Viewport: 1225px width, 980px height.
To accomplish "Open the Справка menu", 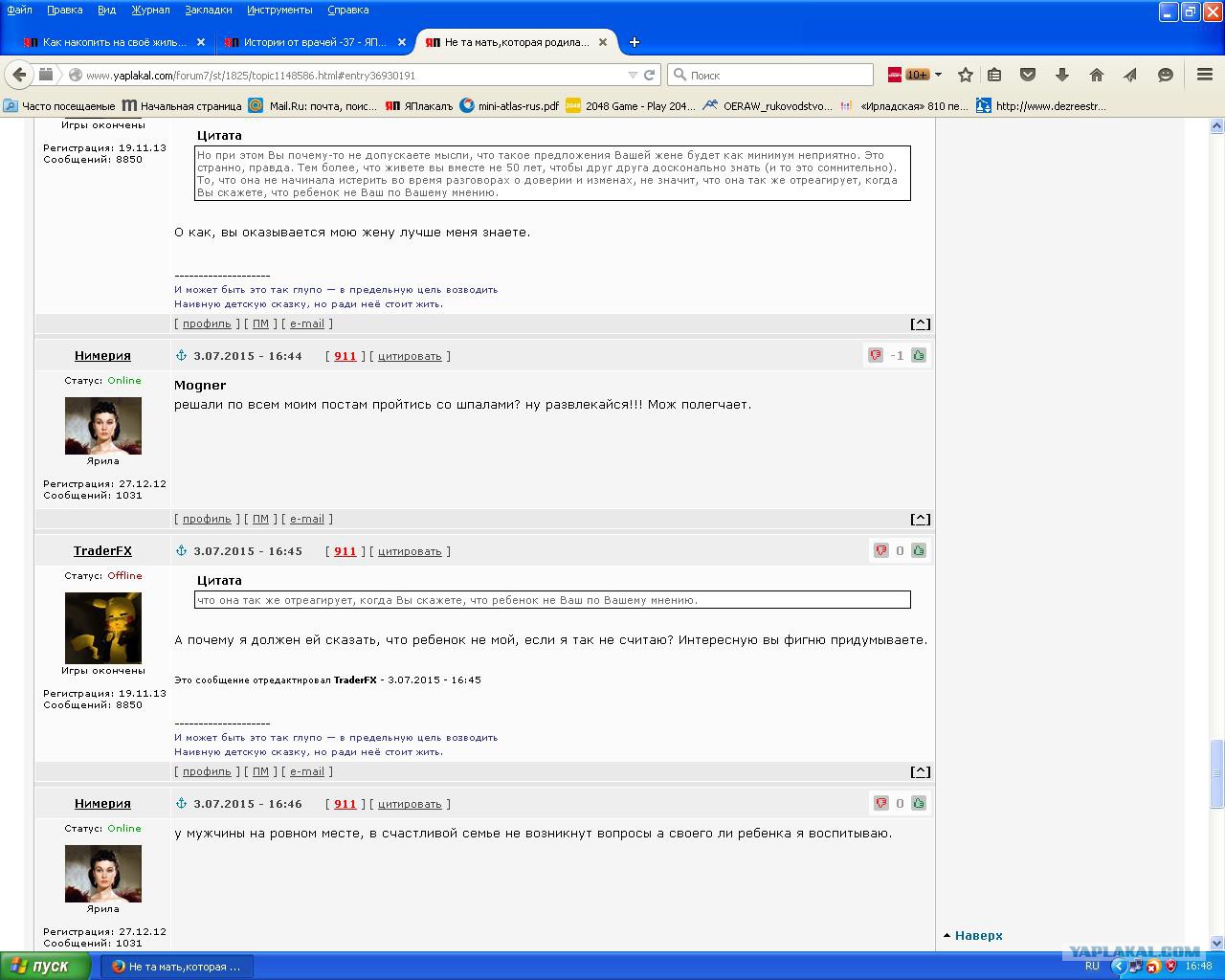I will [347, 10].
